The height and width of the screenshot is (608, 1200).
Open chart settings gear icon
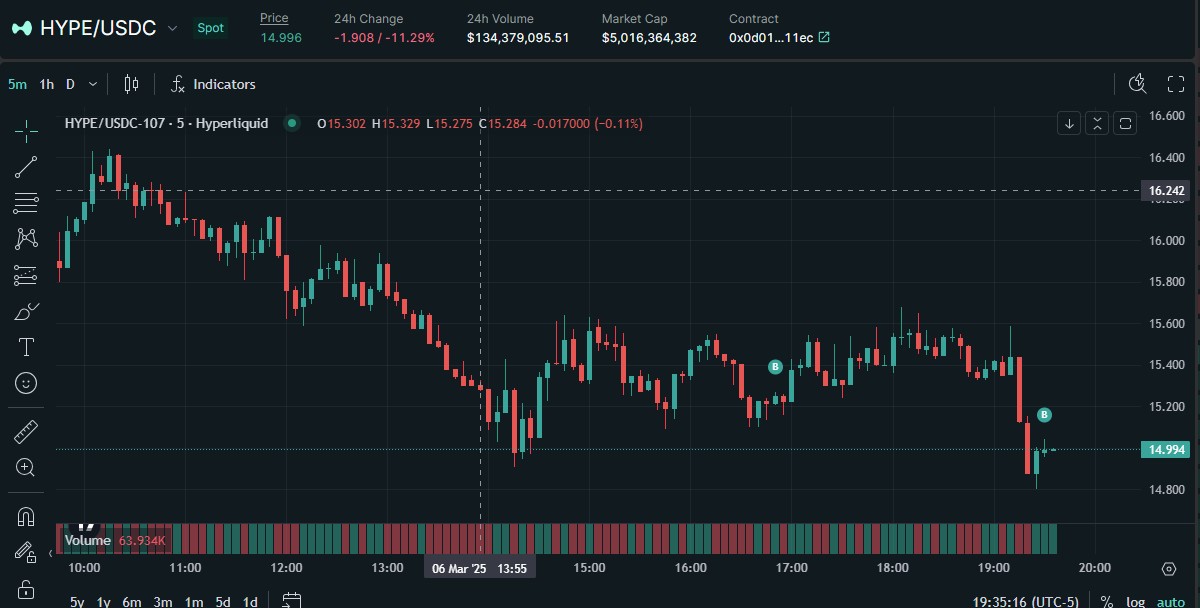tap(1169, 569)
